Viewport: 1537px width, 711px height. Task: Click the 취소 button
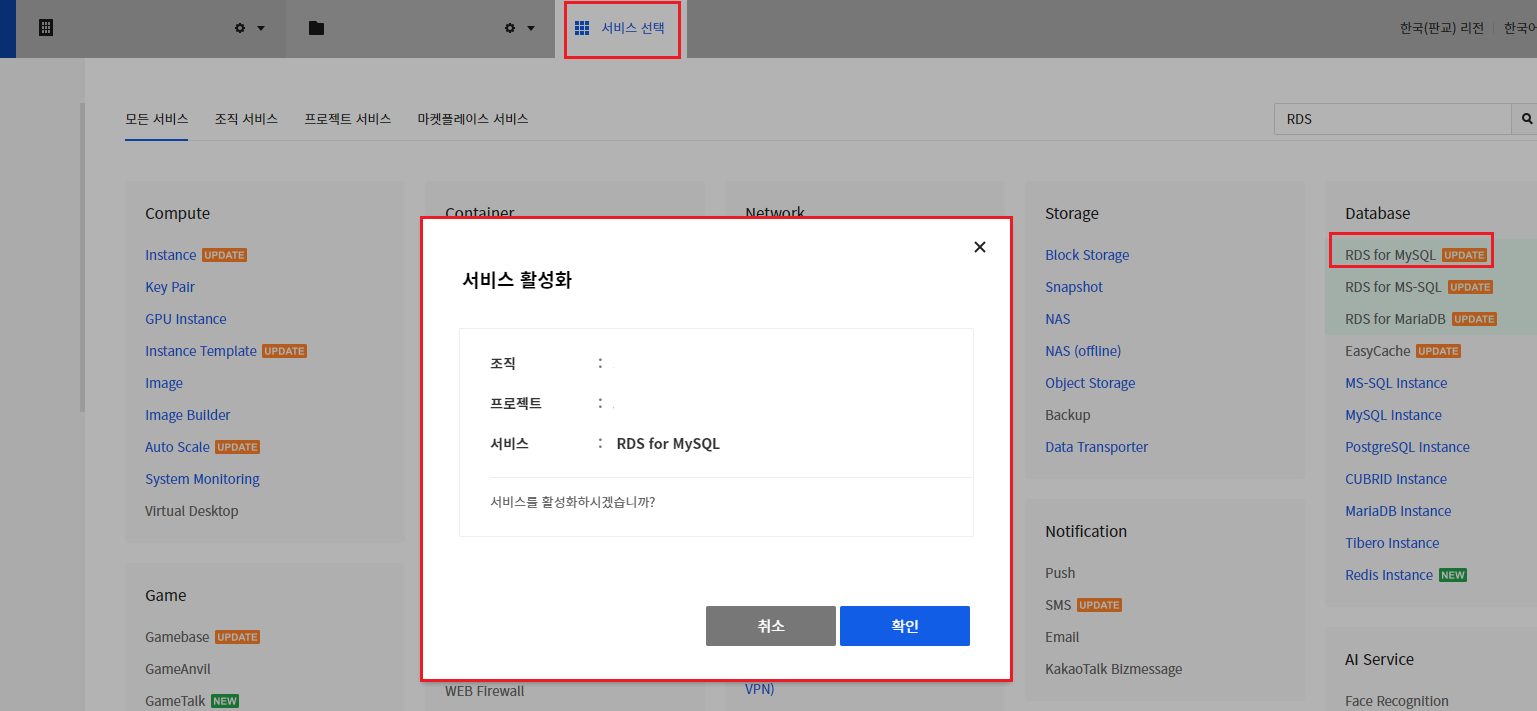click(771, 626)
